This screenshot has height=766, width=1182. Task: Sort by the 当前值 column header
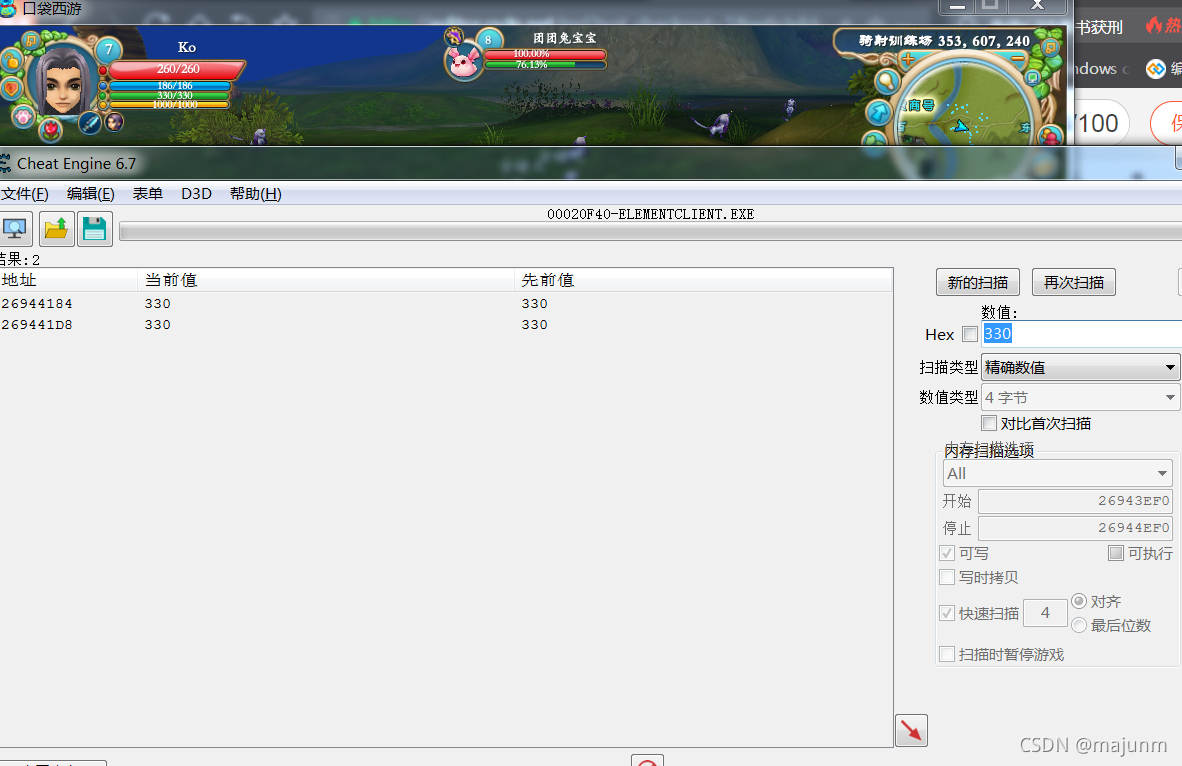326,280
